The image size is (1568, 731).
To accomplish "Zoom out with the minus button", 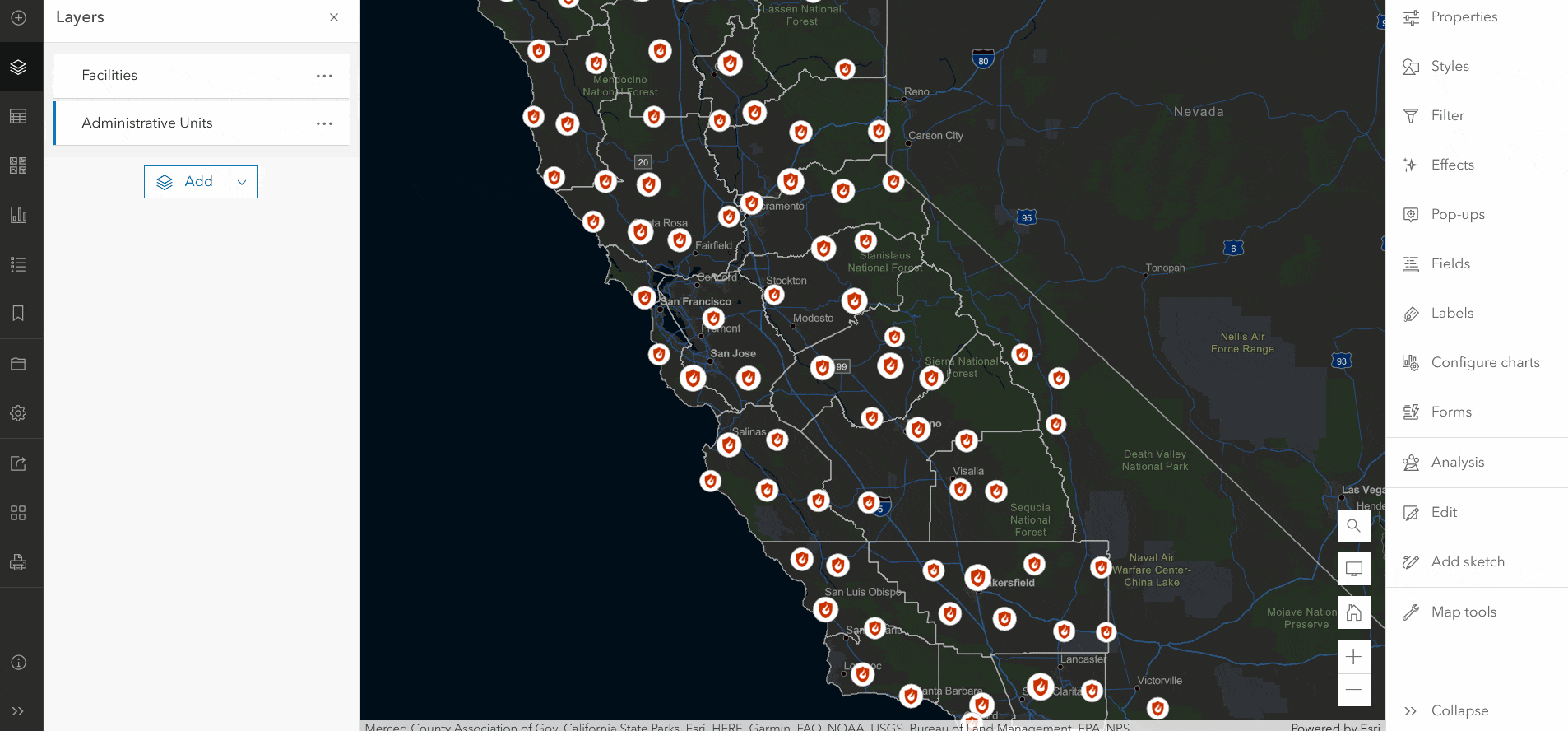I will pos(1353,690).
